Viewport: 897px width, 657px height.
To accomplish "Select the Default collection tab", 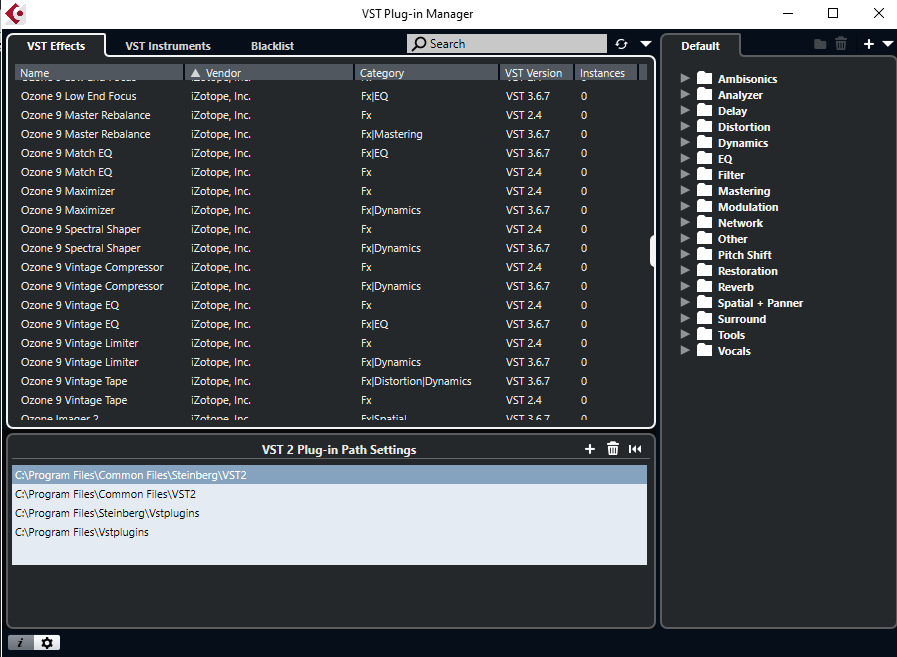I will [700, 46].
